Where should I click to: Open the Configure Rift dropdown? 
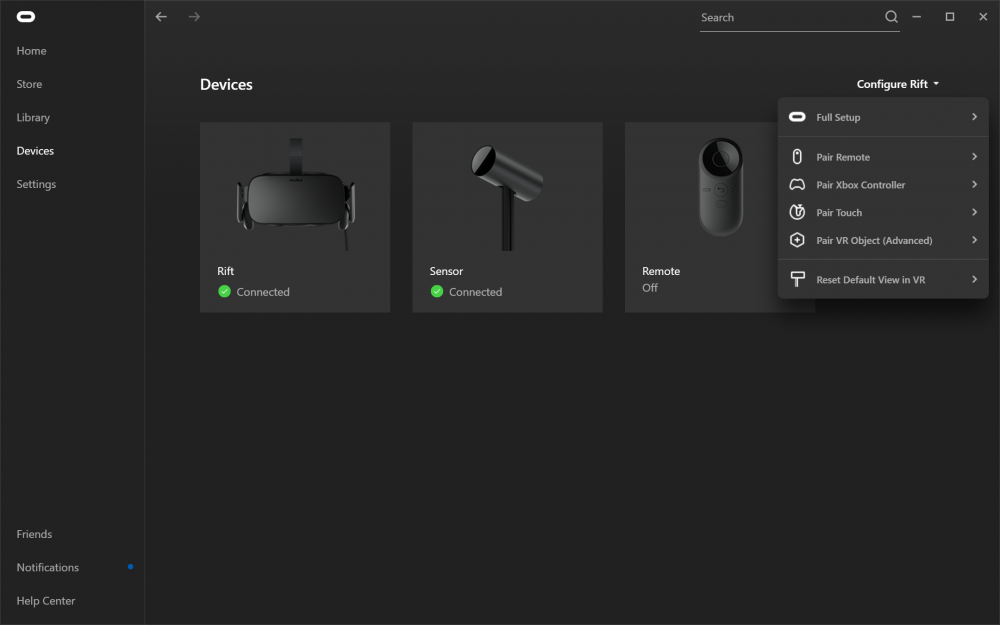click(896, 84)
